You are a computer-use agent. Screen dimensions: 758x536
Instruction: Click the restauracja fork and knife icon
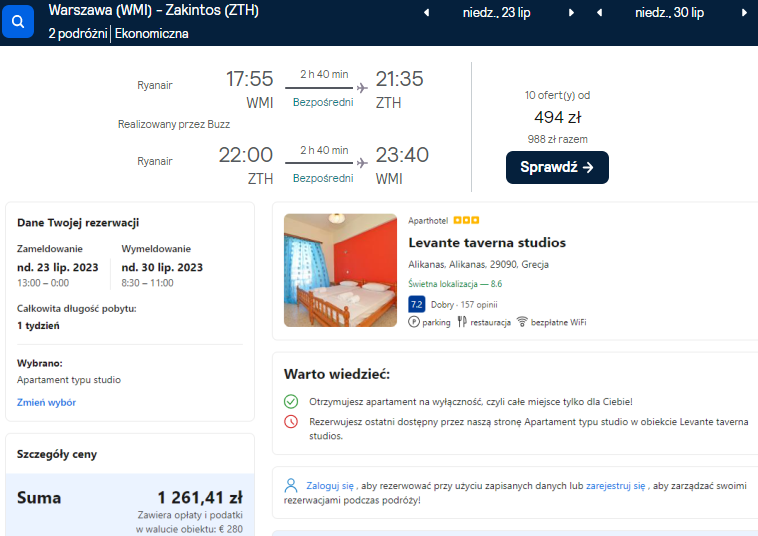coord(462,322)
